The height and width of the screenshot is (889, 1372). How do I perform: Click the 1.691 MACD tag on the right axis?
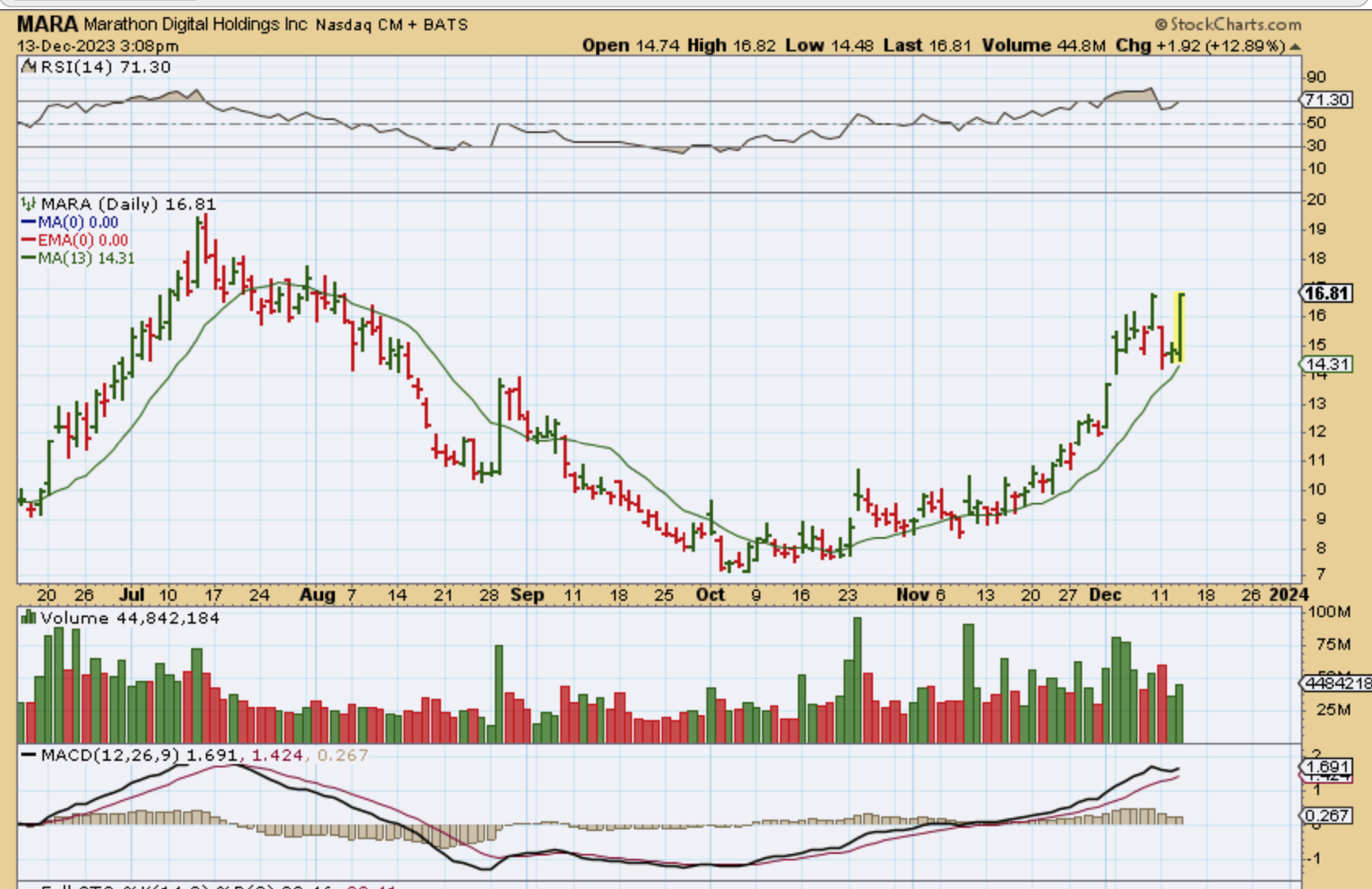click(x=1328, y=767)
